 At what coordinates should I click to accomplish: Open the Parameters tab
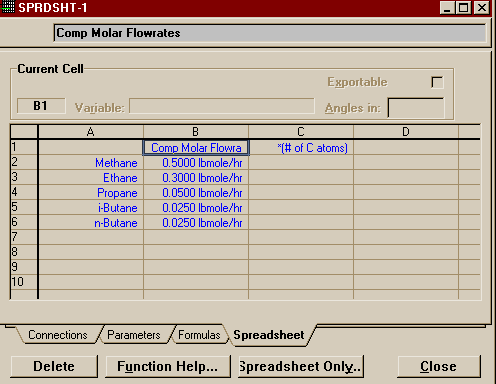[x=134, y=335]
